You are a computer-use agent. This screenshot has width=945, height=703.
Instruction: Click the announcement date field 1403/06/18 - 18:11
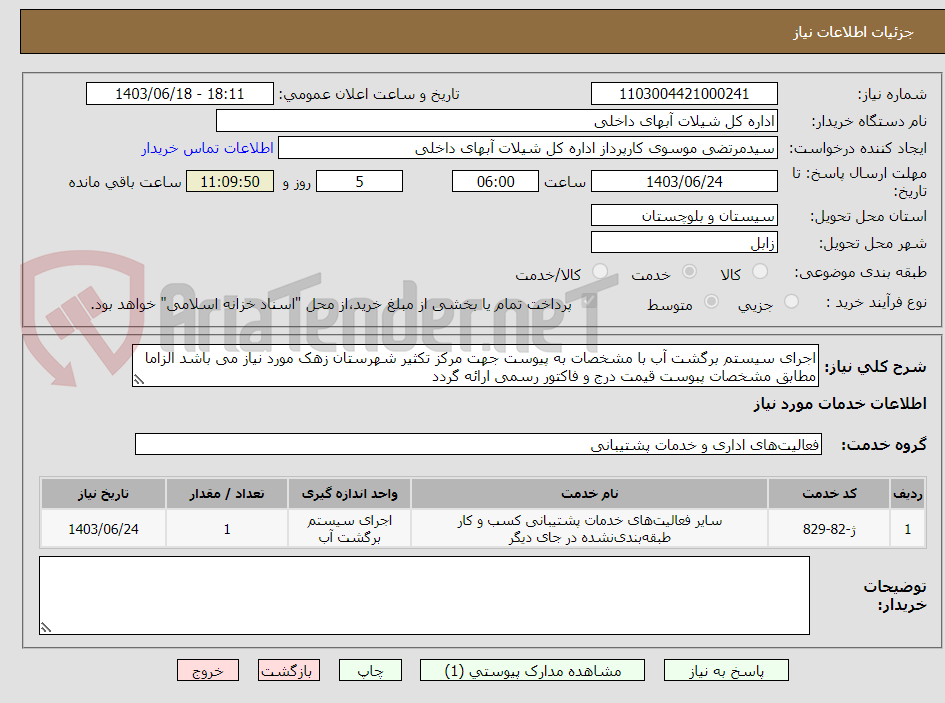click(x=180, y=94)
